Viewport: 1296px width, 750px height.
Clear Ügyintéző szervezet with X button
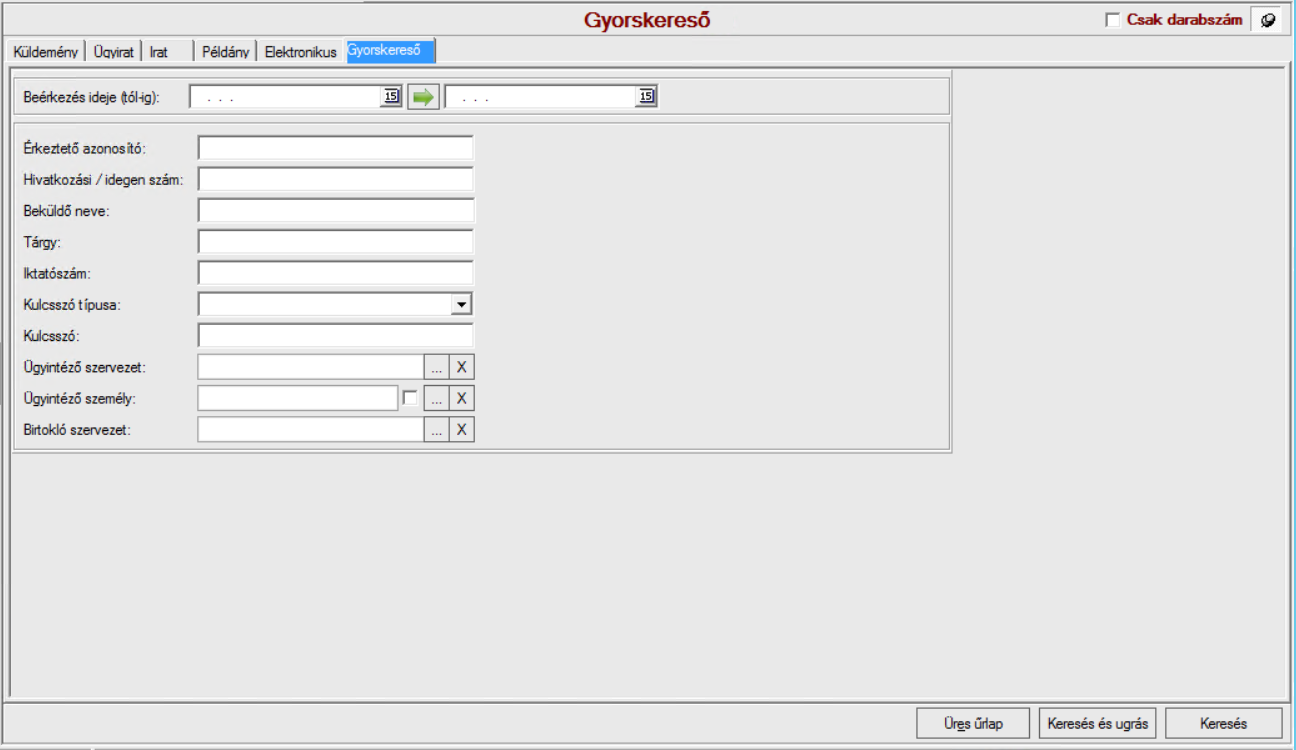click(461, 367)
